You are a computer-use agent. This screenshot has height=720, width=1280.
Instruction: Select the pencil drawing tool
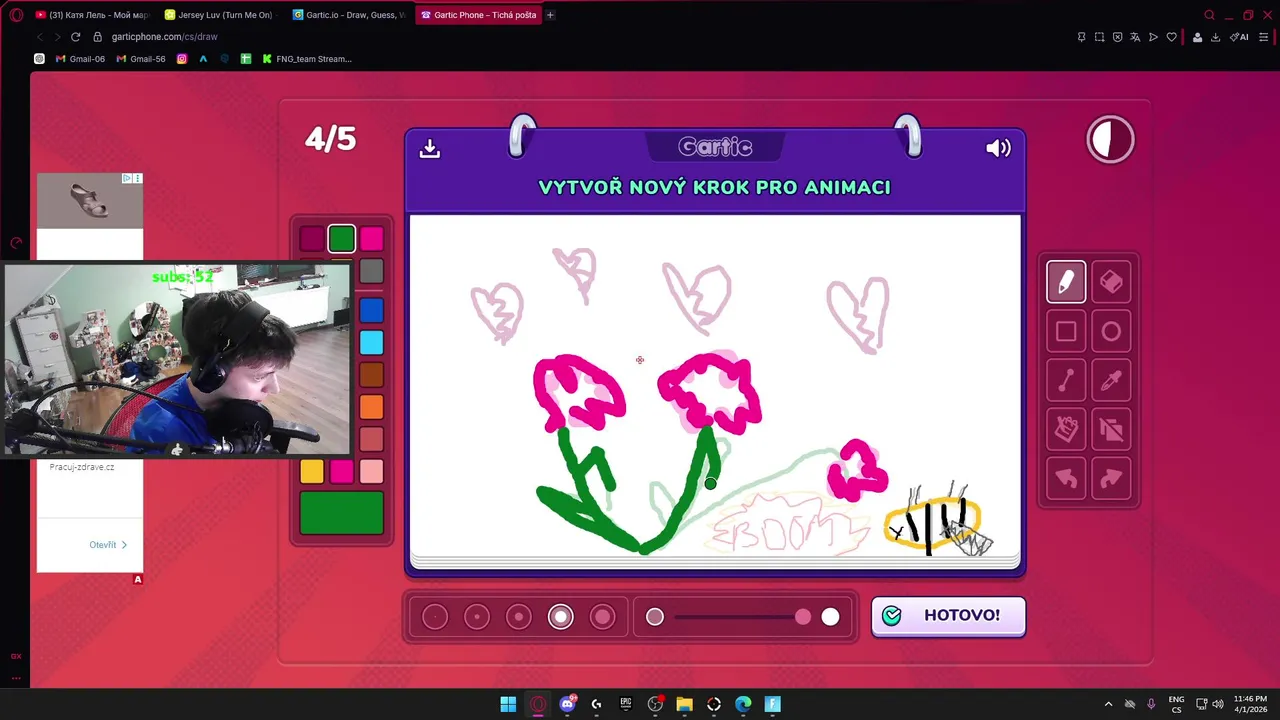1066,282
